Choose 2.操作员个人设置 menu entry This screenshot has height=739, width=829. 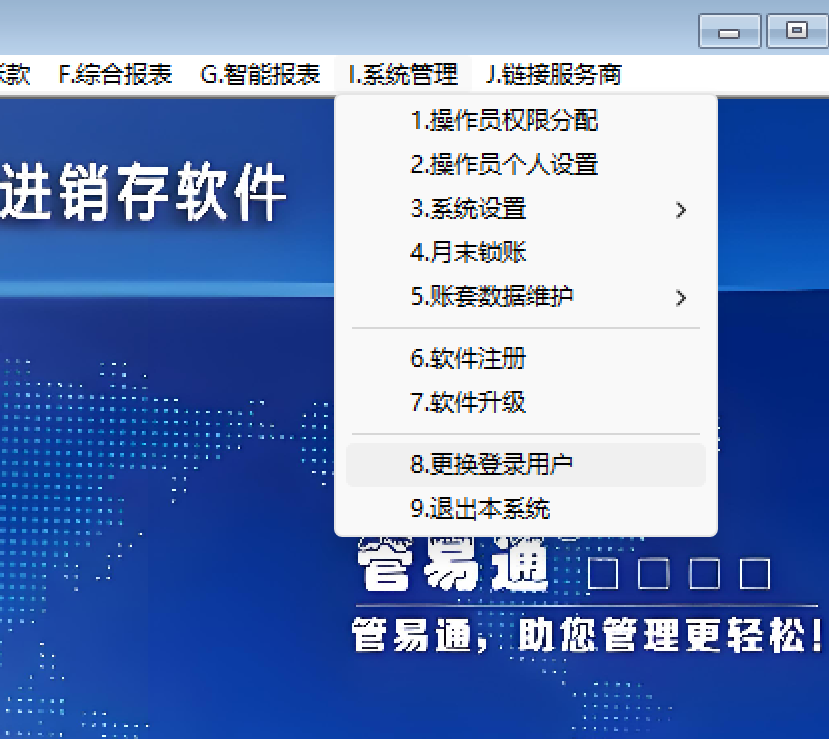(504, 165)
